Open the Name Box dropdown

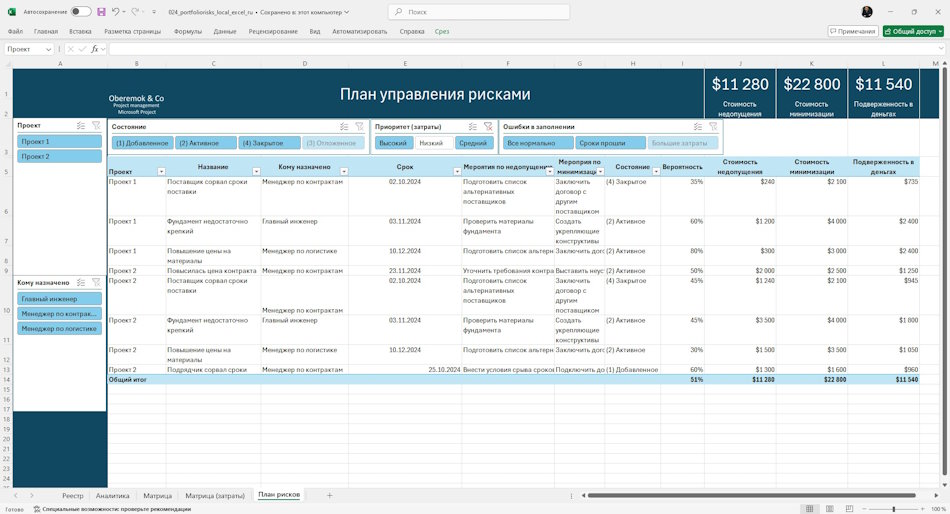click(48, 49)
